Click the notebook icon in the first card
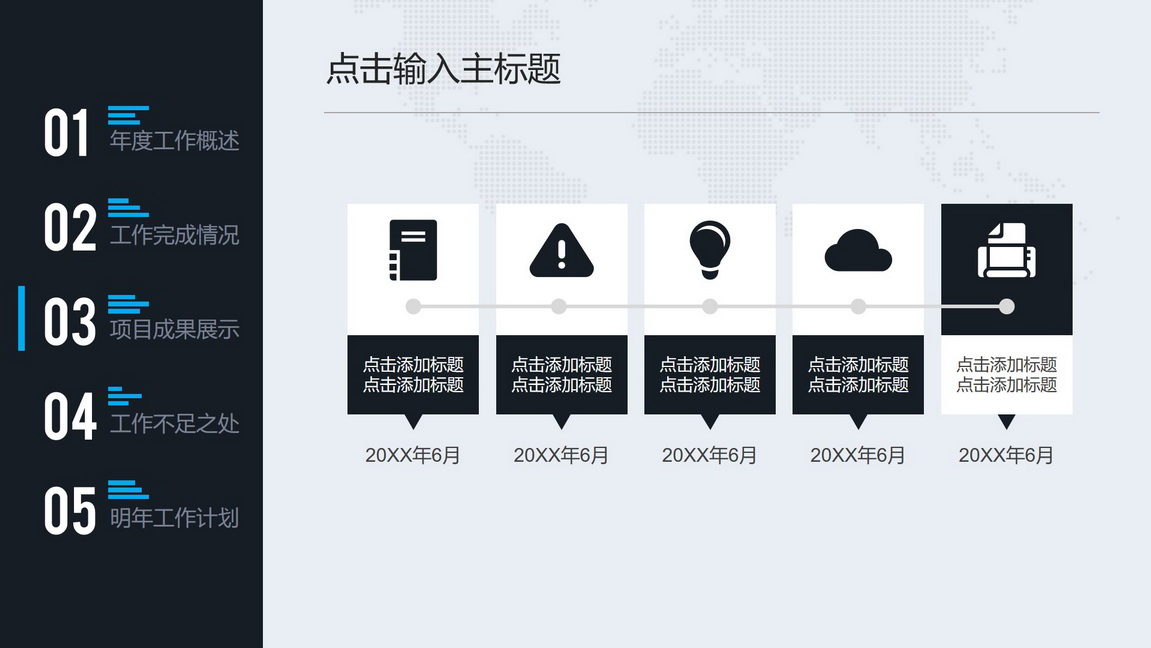This screenshot has height=648, width=1151. (x=413, y=250)
